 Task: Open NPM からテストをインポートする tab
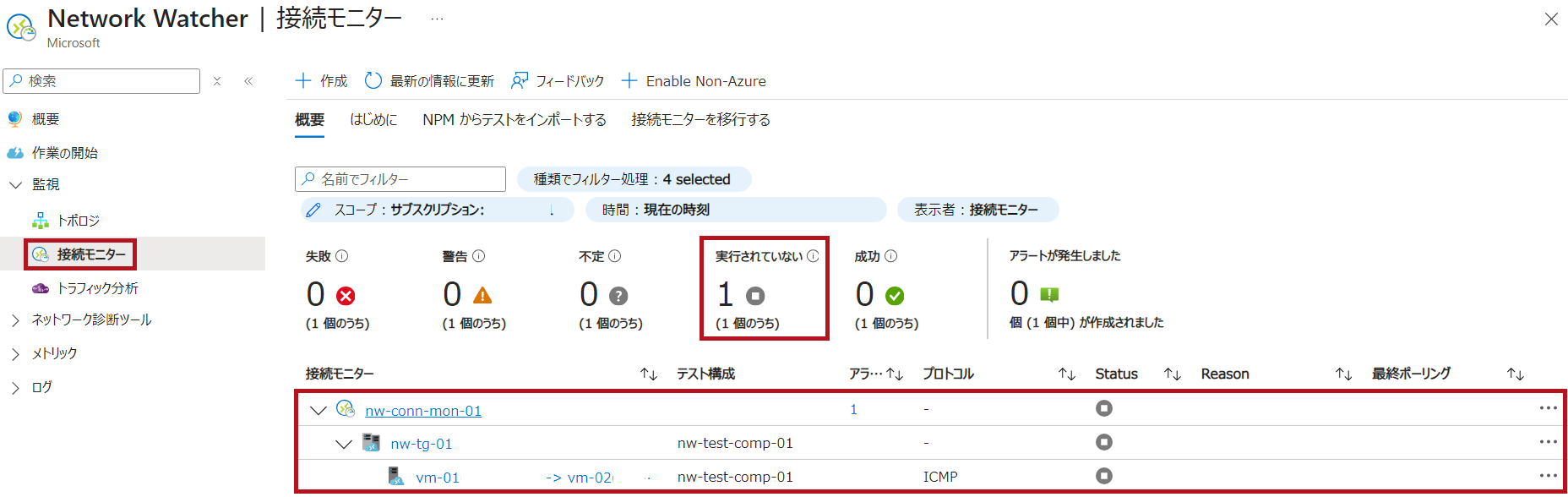pos(514,120)
